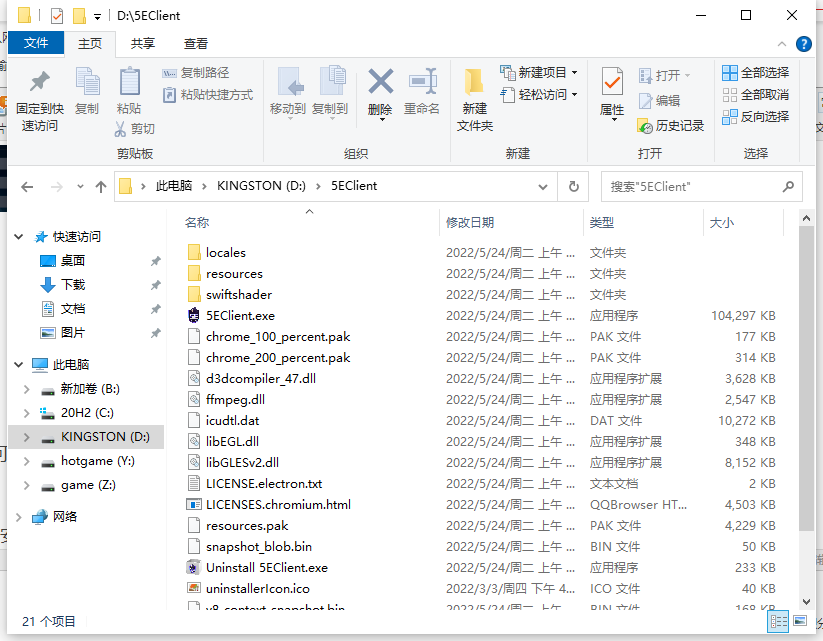Image resolution: width=823 pixels, height=641 pixels.
Task: Open the File (文件) tab
Action: click(36, 43)
